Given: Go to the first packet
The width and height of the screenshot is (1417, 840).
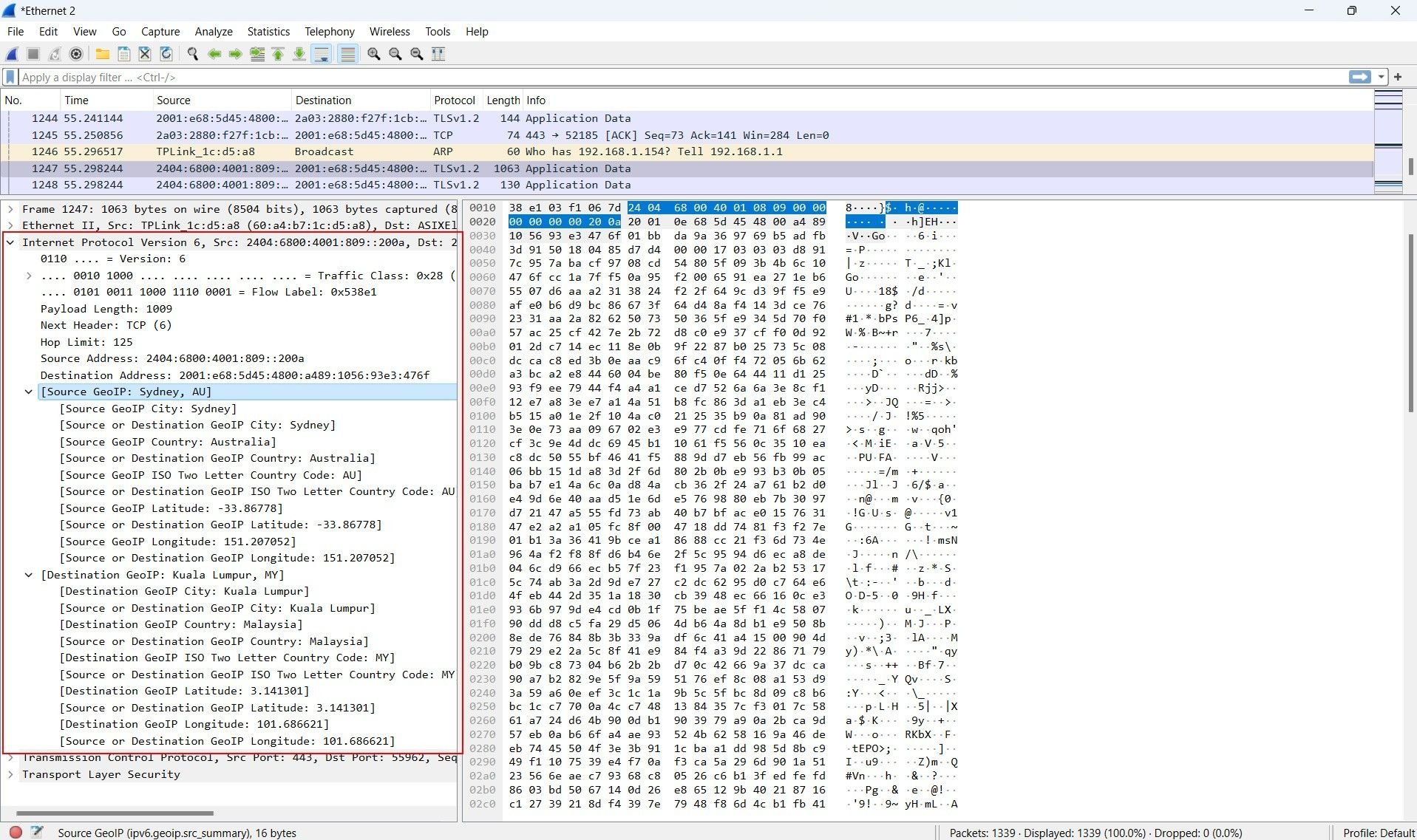Looking at the screenshot, I should click(278, 53).
